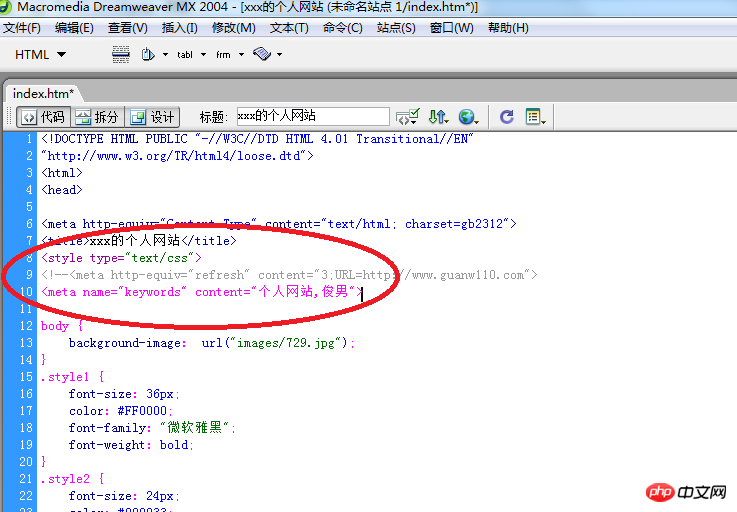Open the File management arrows icon

[x=438, y=117]
